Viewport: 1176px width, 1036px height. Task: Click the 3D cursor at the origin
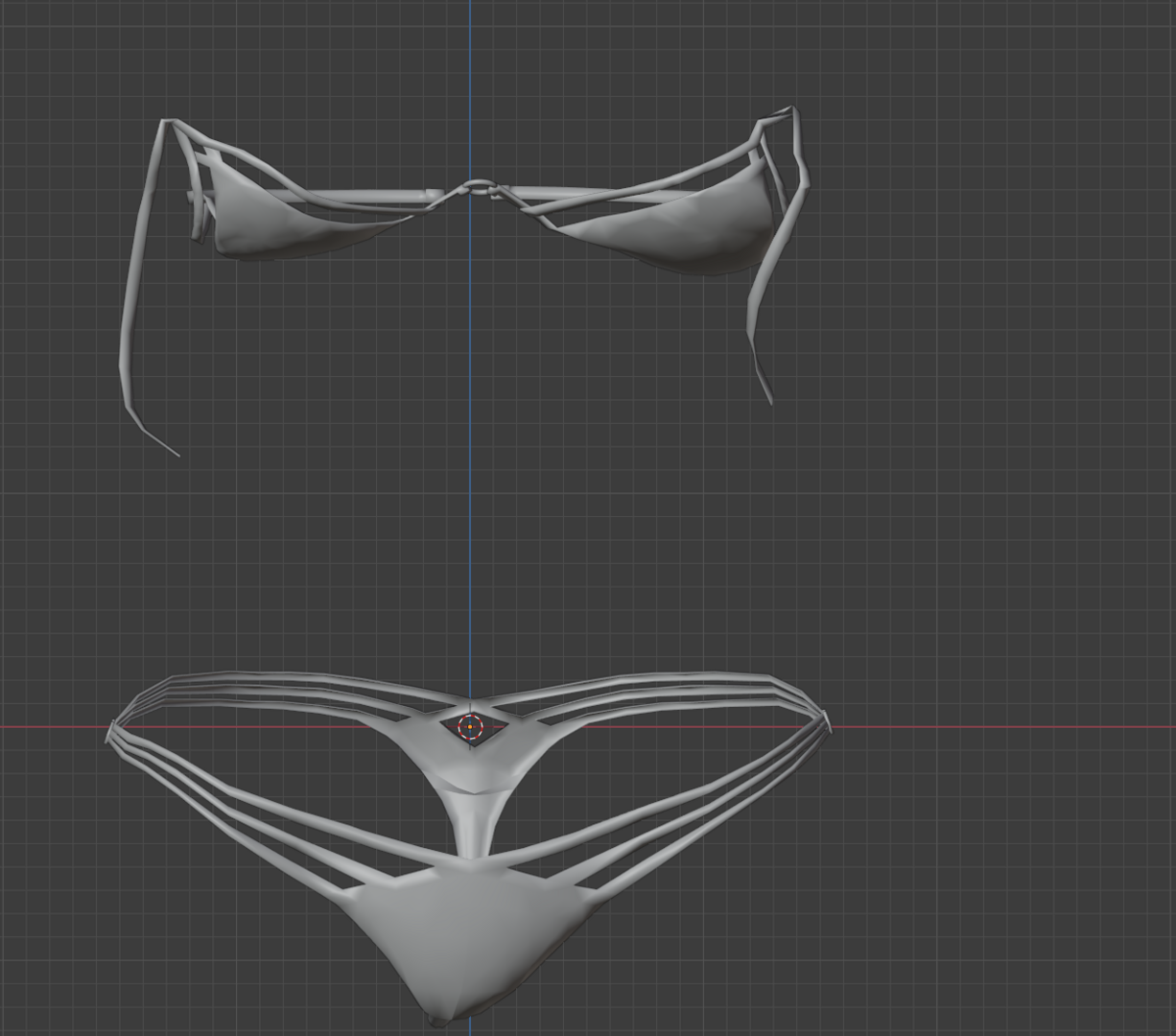pos(469,727)
